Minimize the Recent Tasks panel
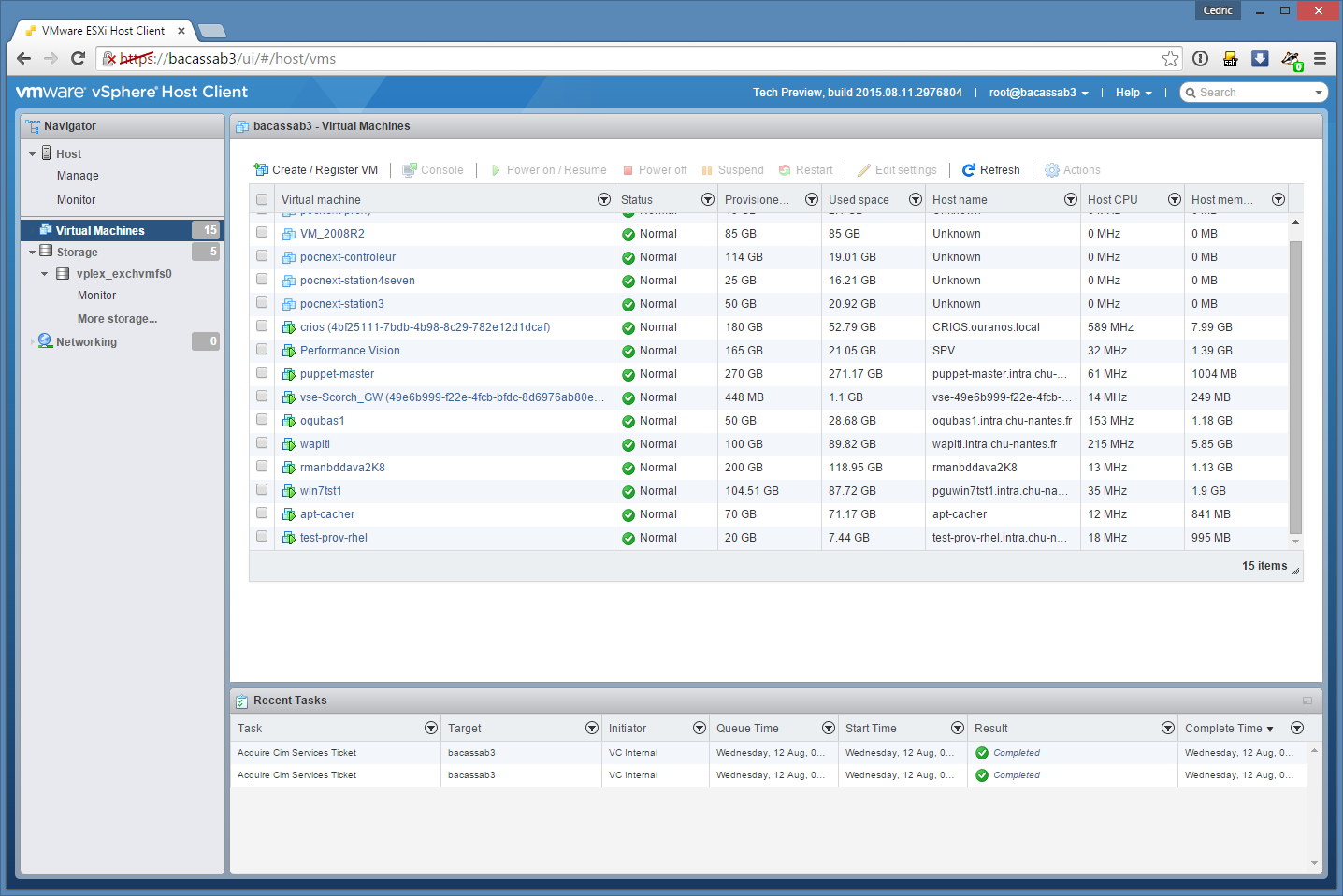1343x896 pixels. coord(1307,701)
